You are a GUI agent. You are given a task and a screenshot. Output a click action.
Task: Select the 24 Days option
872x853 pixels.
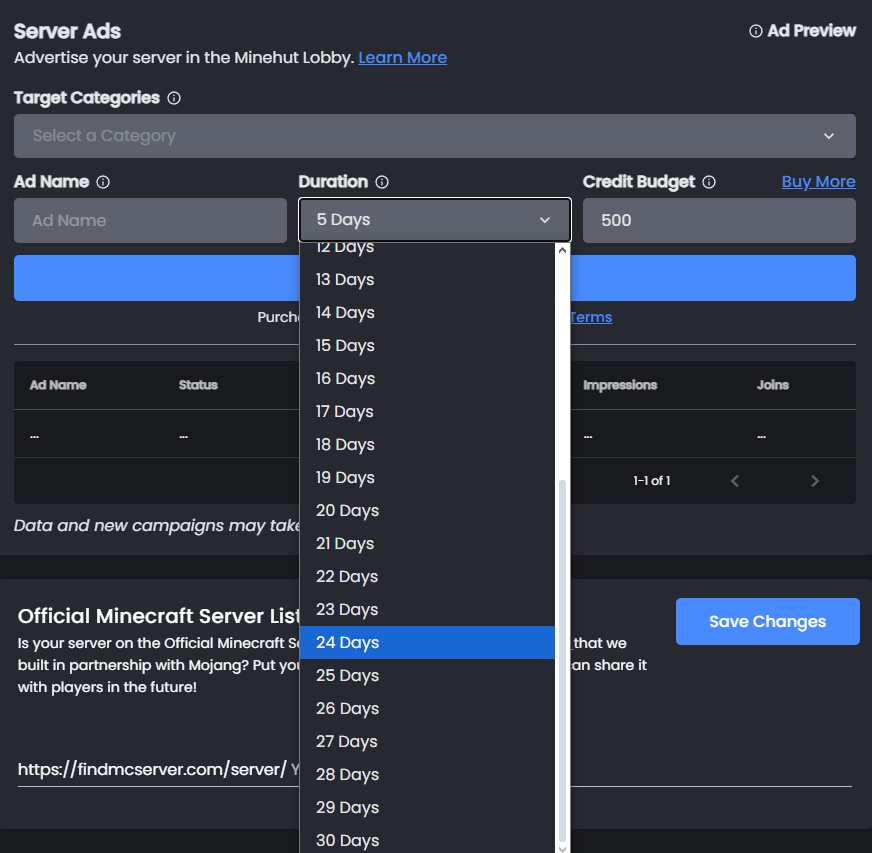coord(428,642)
